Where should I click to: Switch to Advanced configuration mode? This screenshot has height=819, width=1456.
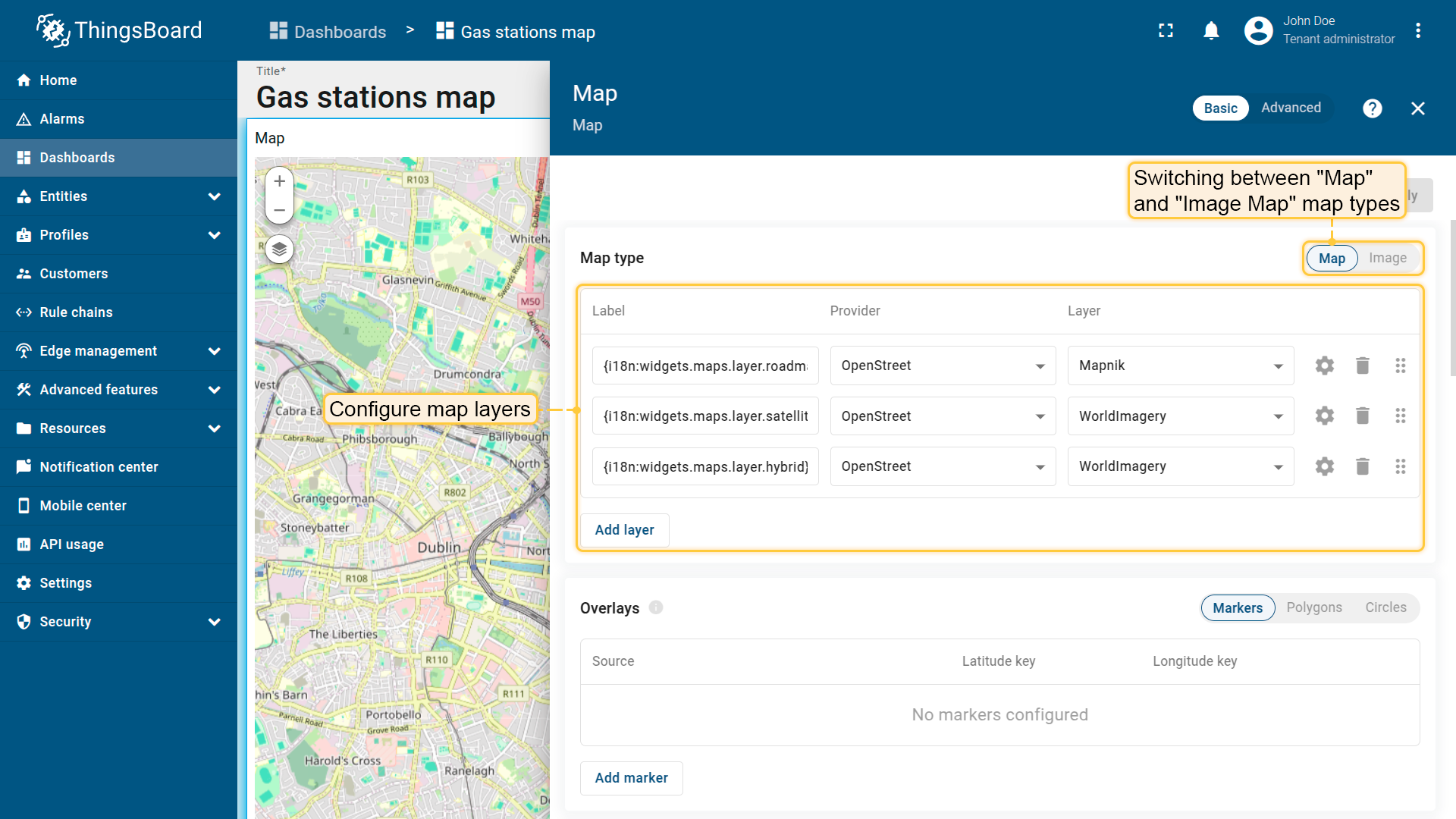pos(1291,108)
